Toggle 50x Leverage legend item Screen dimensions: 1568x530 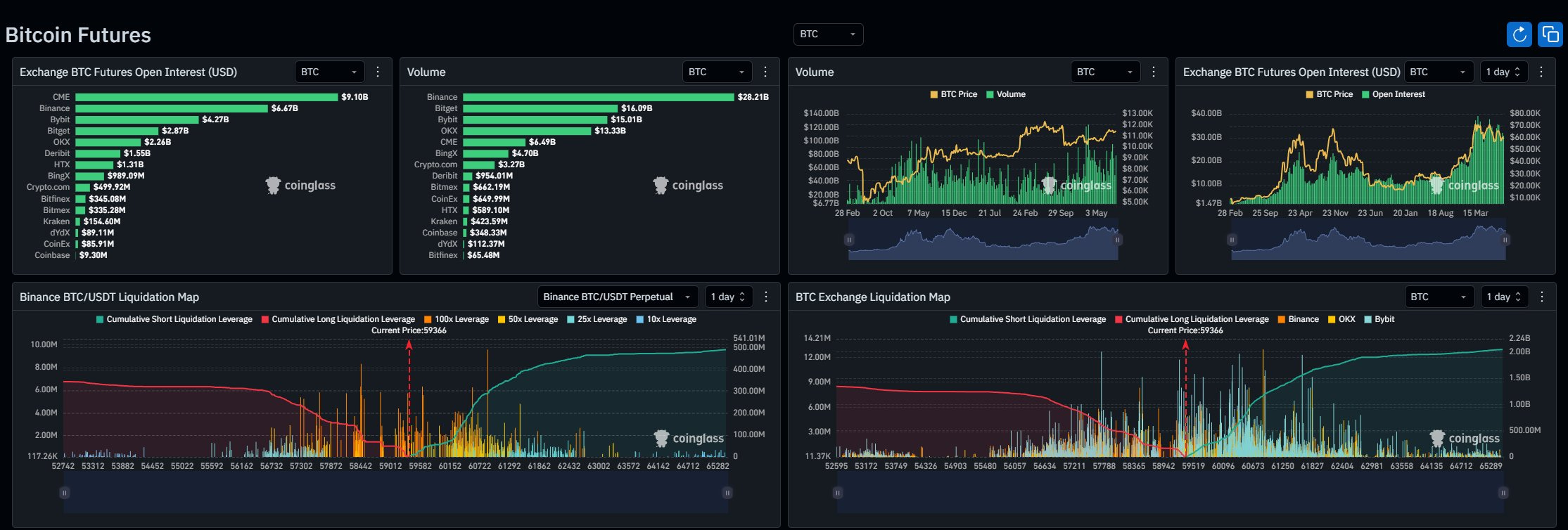[x=528, y=319]
